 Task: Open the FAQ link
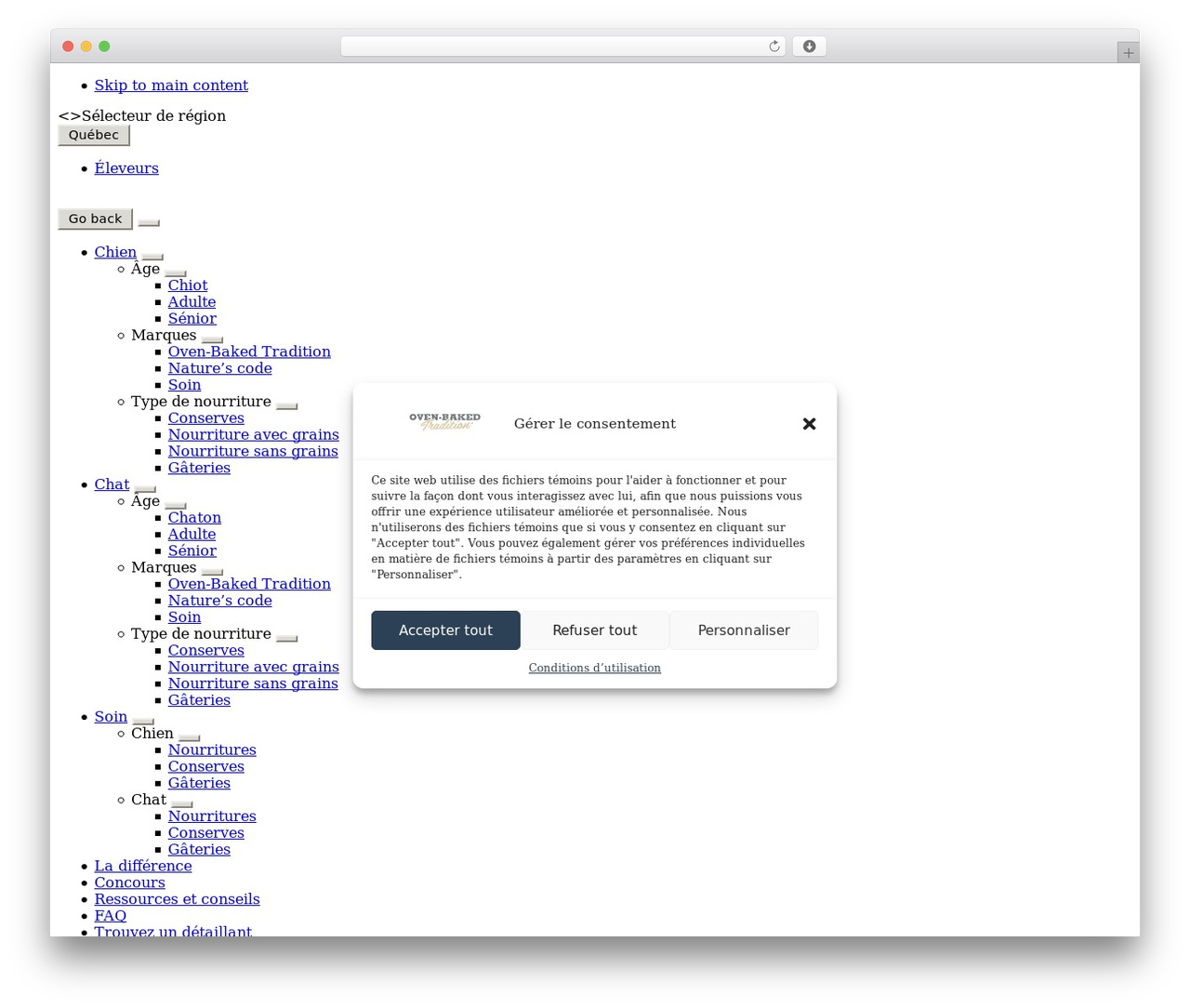(110, 916)
